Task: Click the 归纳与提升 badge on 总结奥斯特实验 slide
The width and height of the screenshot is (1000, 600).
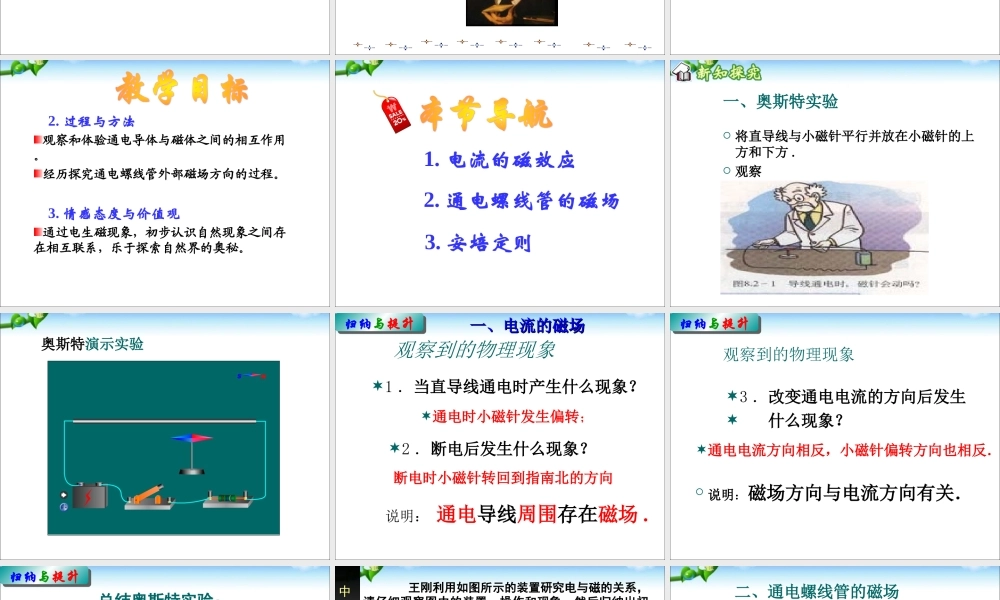Action: (43, 575)
